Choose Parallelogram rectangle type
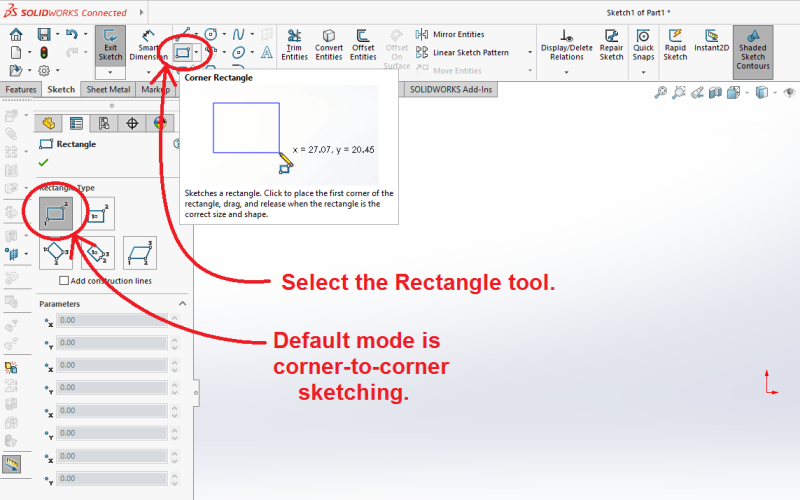The image size is (800, 500). (x=140, y=253)
